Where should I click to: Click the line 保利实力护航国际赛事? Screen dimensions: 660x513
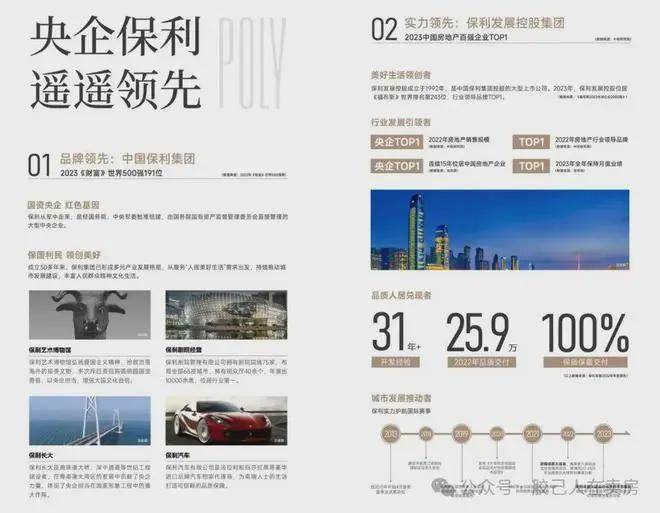point(401,410)
